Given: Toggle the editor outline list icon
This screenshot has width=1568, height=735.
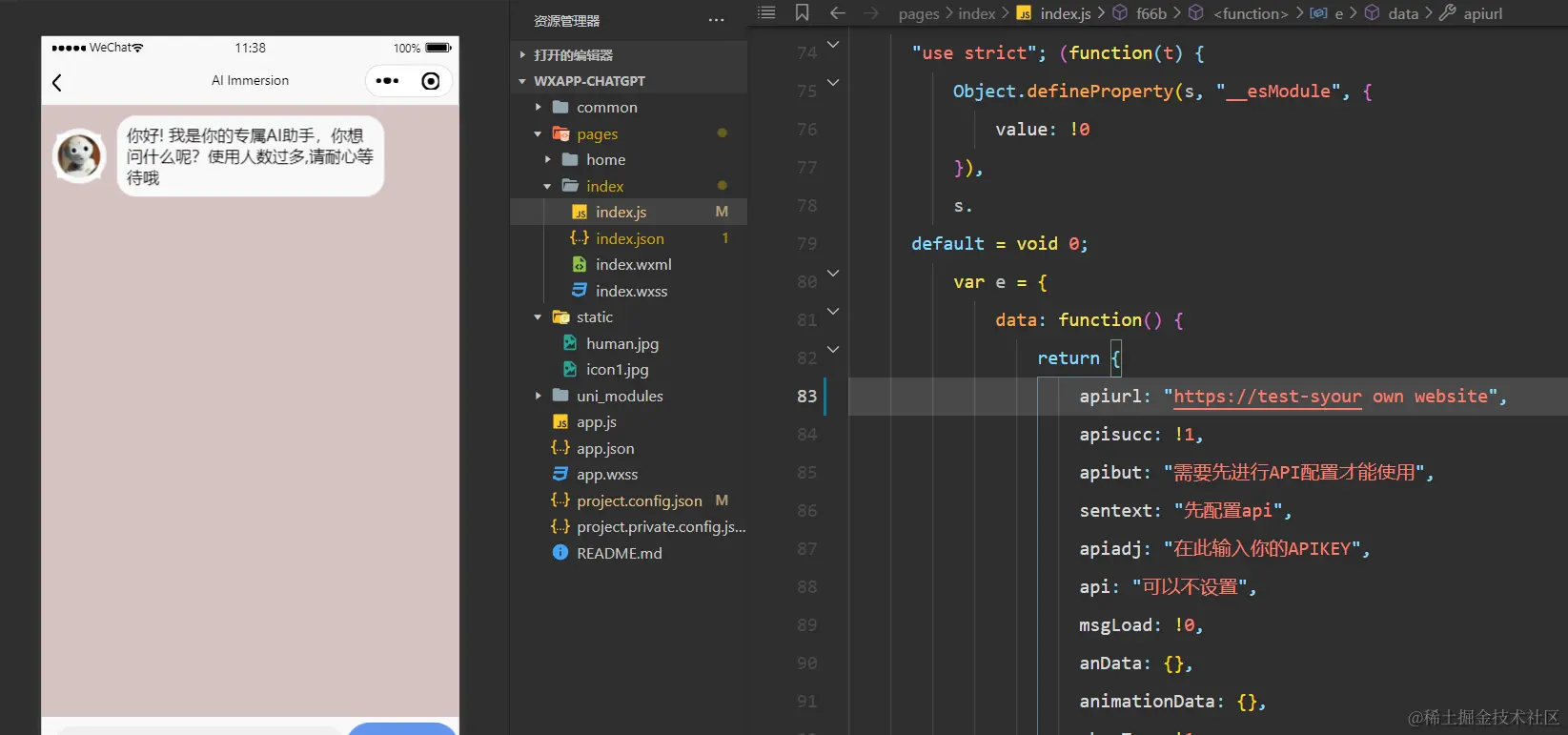Looking at the screenshot, I should tap(766, 12).
